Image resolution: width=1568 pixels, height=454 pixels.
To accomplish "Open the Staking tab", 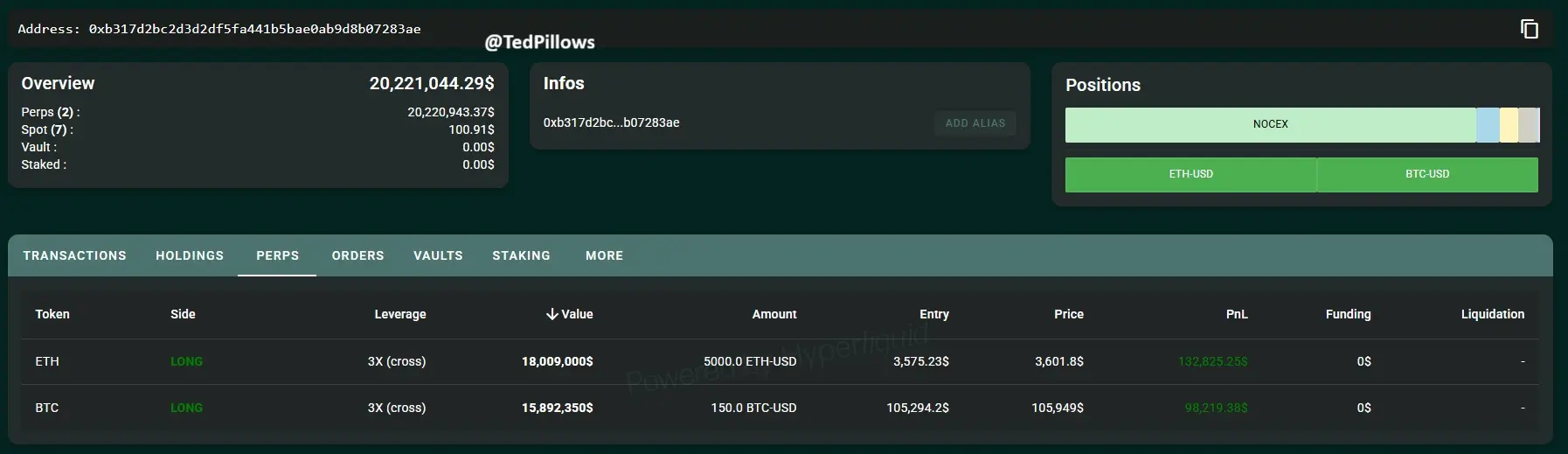I will pos(521,255).
